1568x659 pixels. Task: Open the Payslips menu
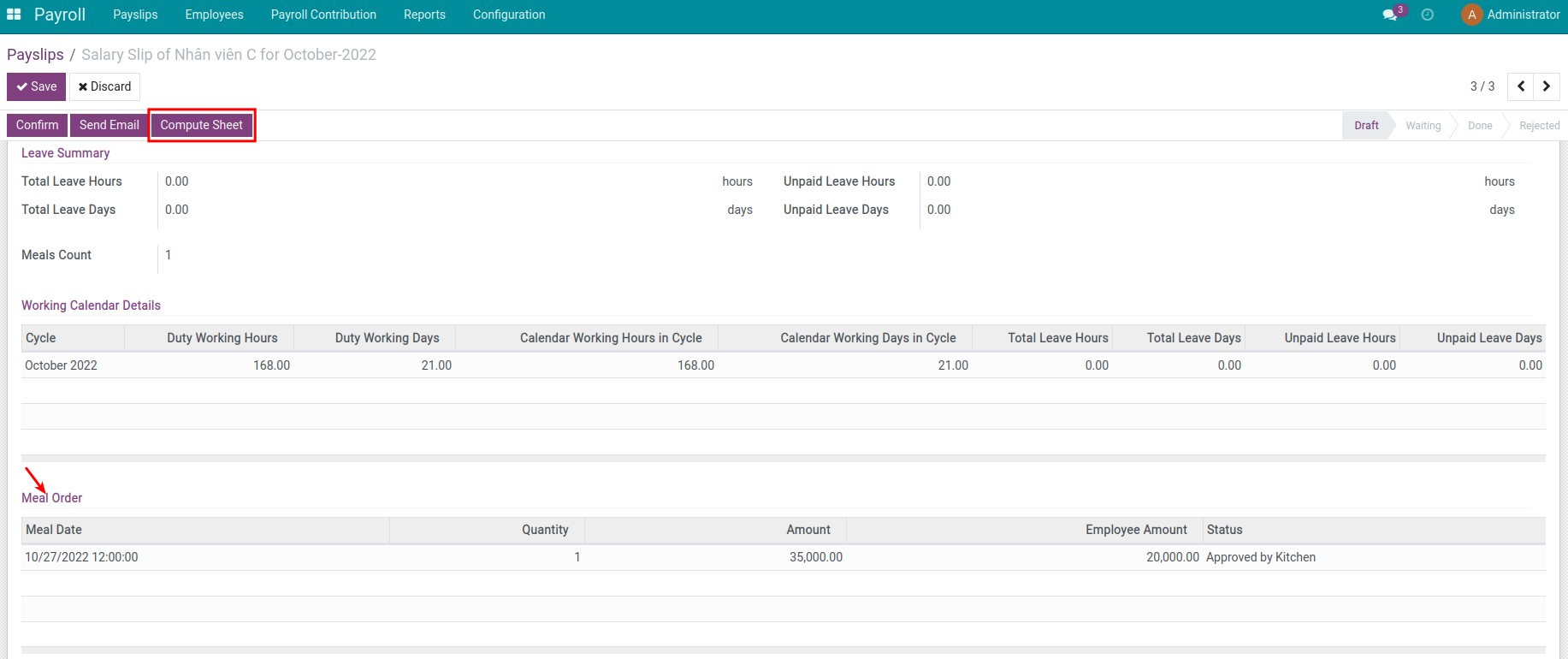click(135, 15)
